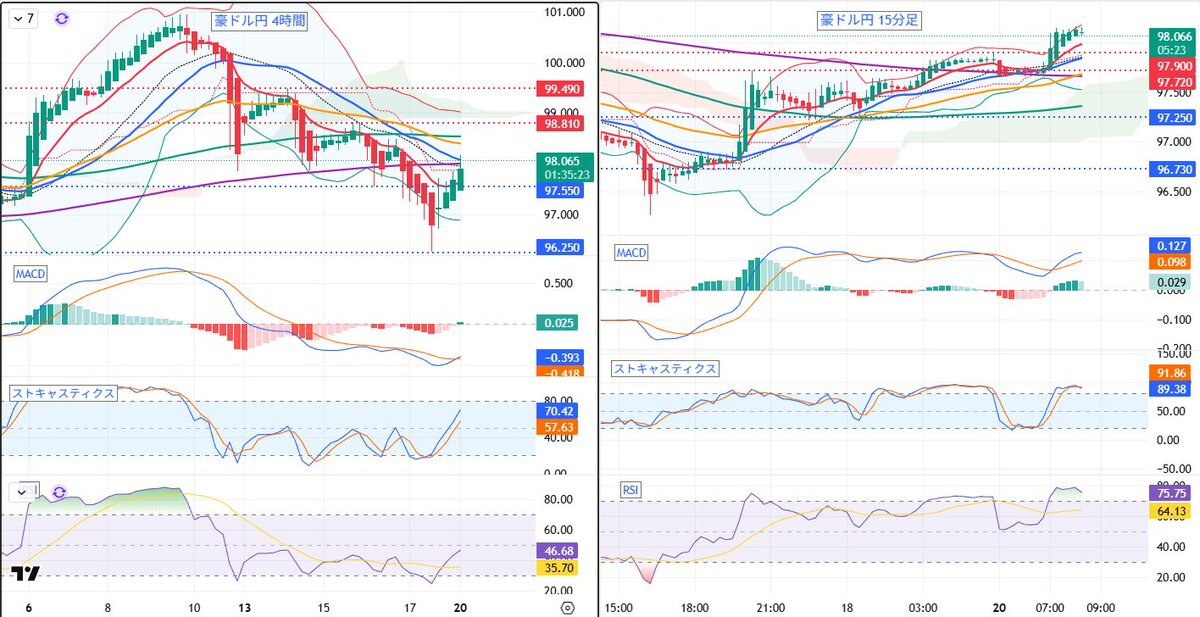Image resolution: width=1200 pixels, height=617 pixels.
Task: Click the 89.38 stochastic value label
Action: pos(1171,389)
